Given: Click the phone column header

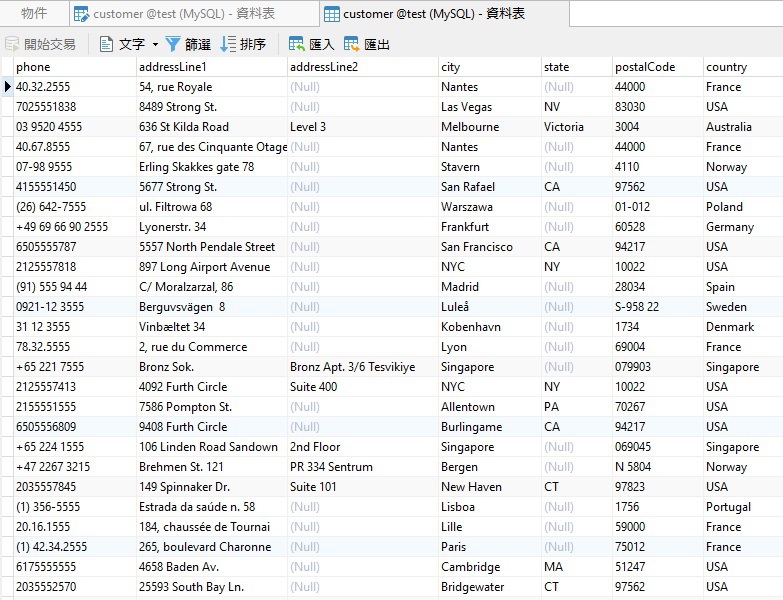Looking at the screenshot, I should 75,67.
